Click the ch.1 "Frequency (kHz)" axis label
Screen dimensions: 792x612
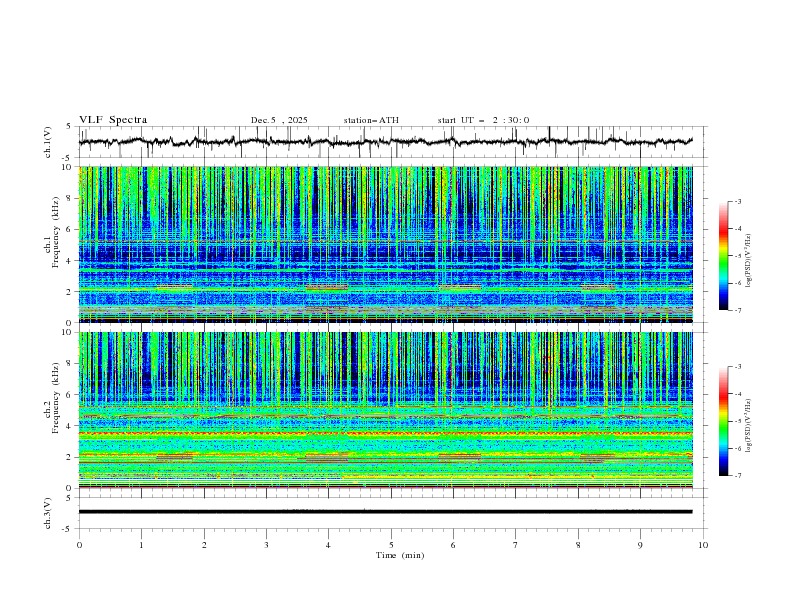(55, 232)
